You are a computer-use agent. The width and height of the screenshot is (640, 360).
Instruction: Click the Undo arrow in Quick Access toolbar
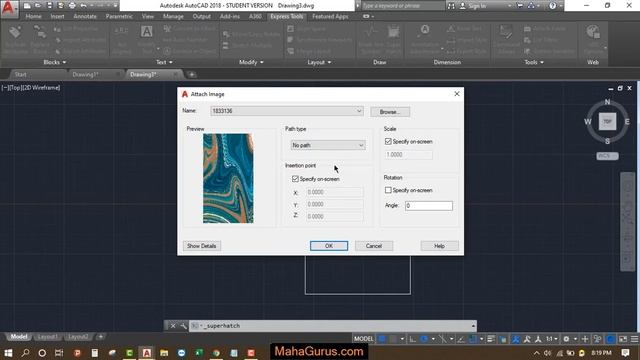[x=83, y=6]
